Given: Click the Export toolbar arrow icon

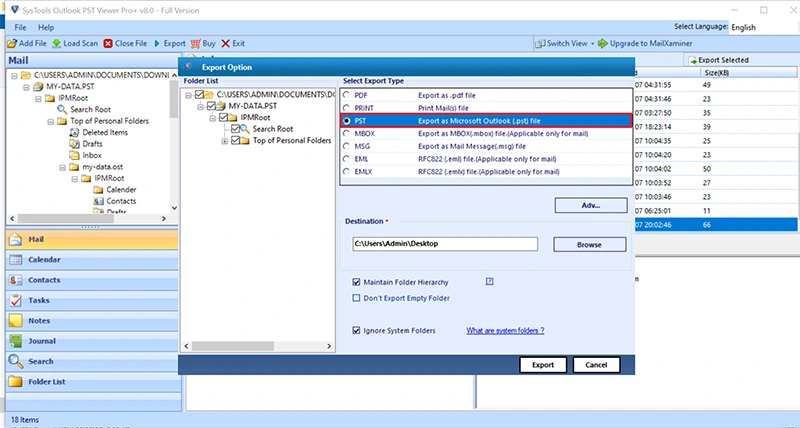Looking at the screenshot, I should [x=157, y=44].
